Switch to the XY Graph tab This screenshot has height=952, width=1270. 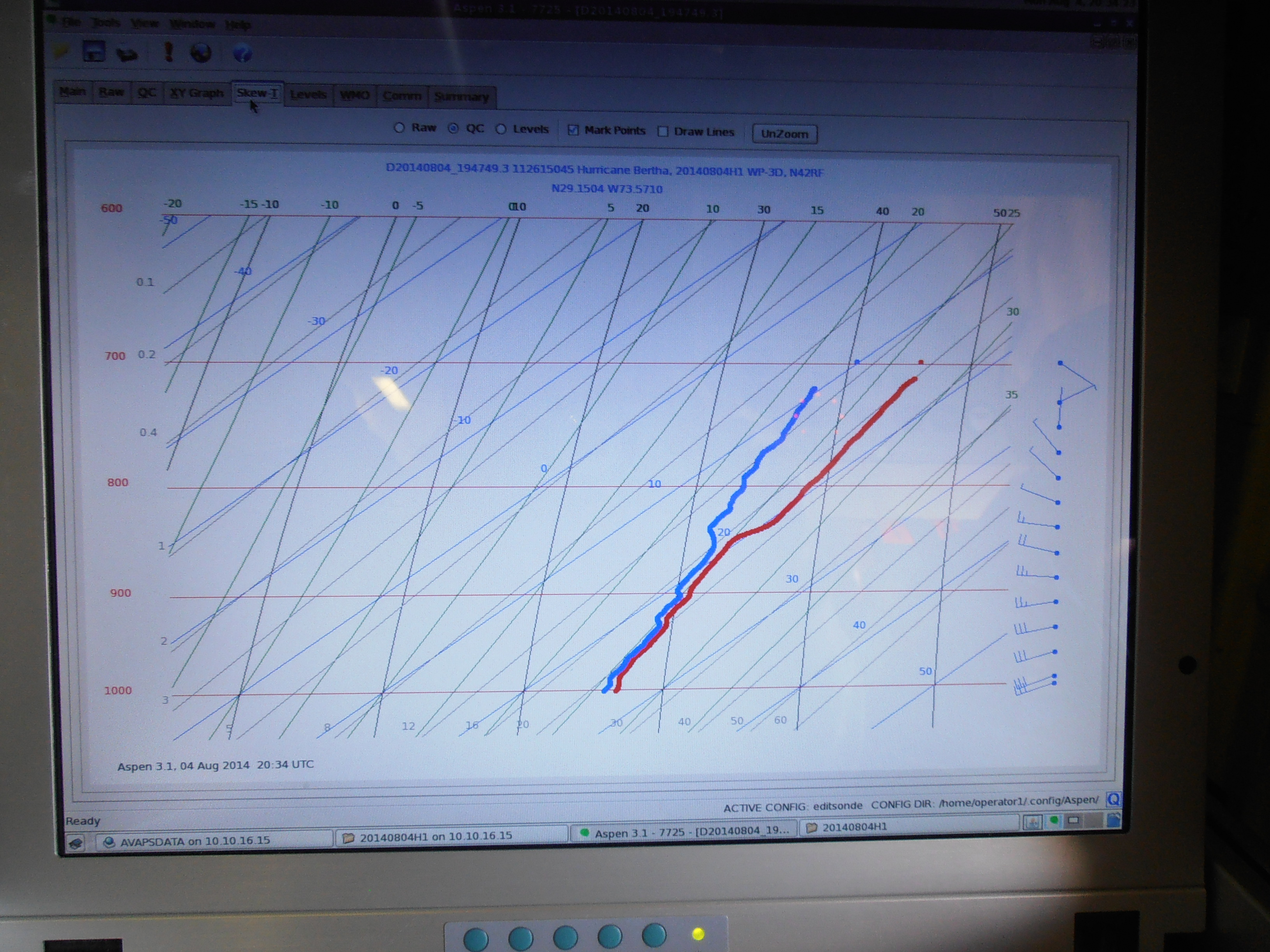pyautogui.click(x=196, y=93)
